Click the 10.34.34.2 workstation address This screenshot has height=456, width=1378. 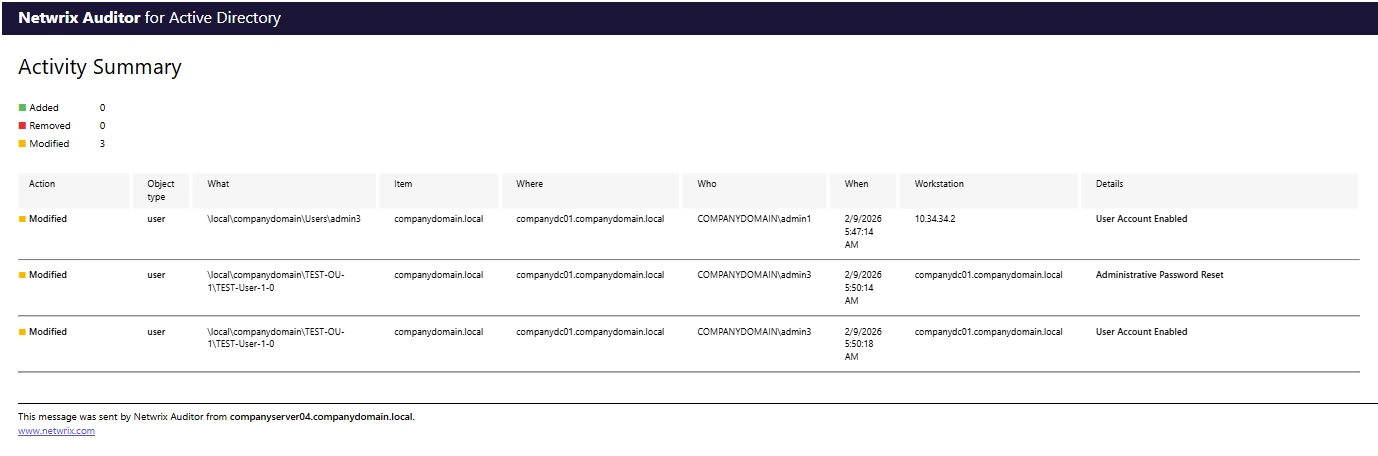click(x=935, y=219)
